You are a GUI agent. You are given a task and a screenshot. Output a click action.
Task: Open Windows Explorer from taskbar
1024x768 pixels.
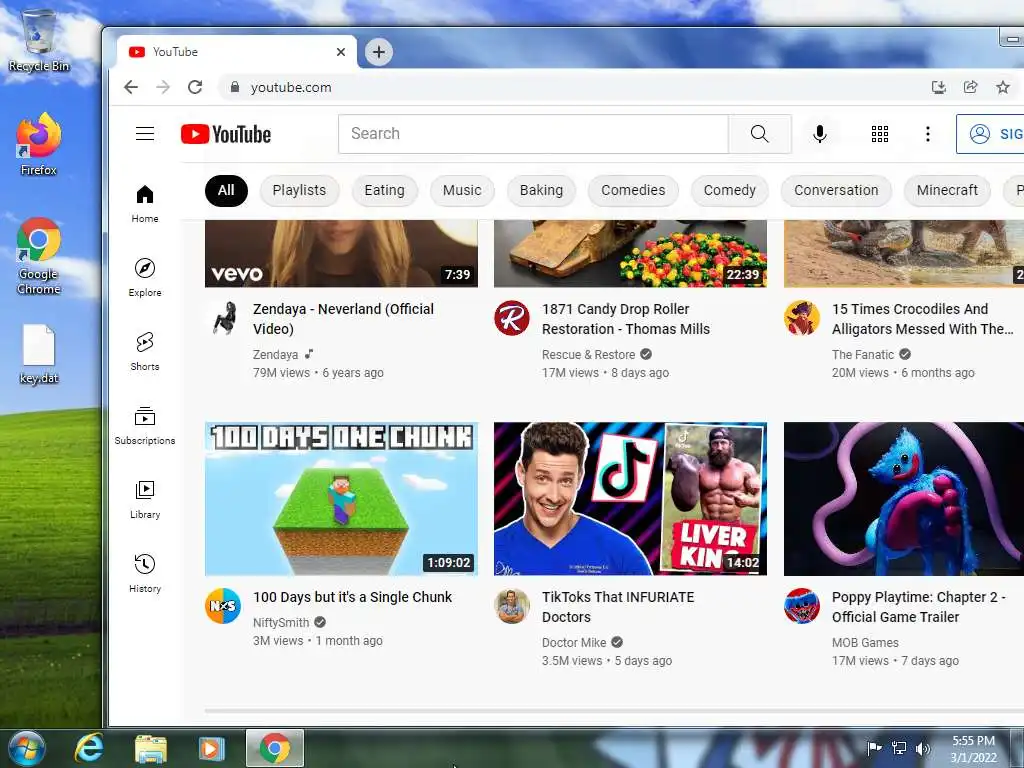[x=151, y=748]
